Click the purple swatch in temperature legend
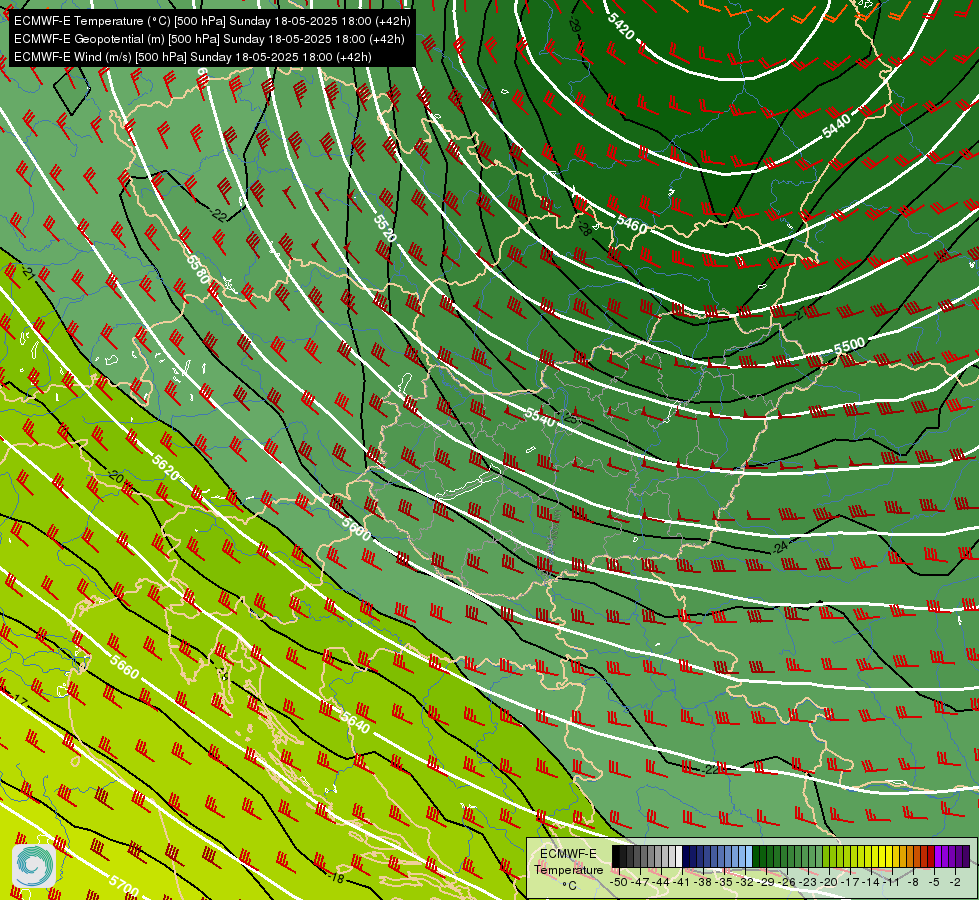Viewport: 979px width, 900px height. point(938,856)
